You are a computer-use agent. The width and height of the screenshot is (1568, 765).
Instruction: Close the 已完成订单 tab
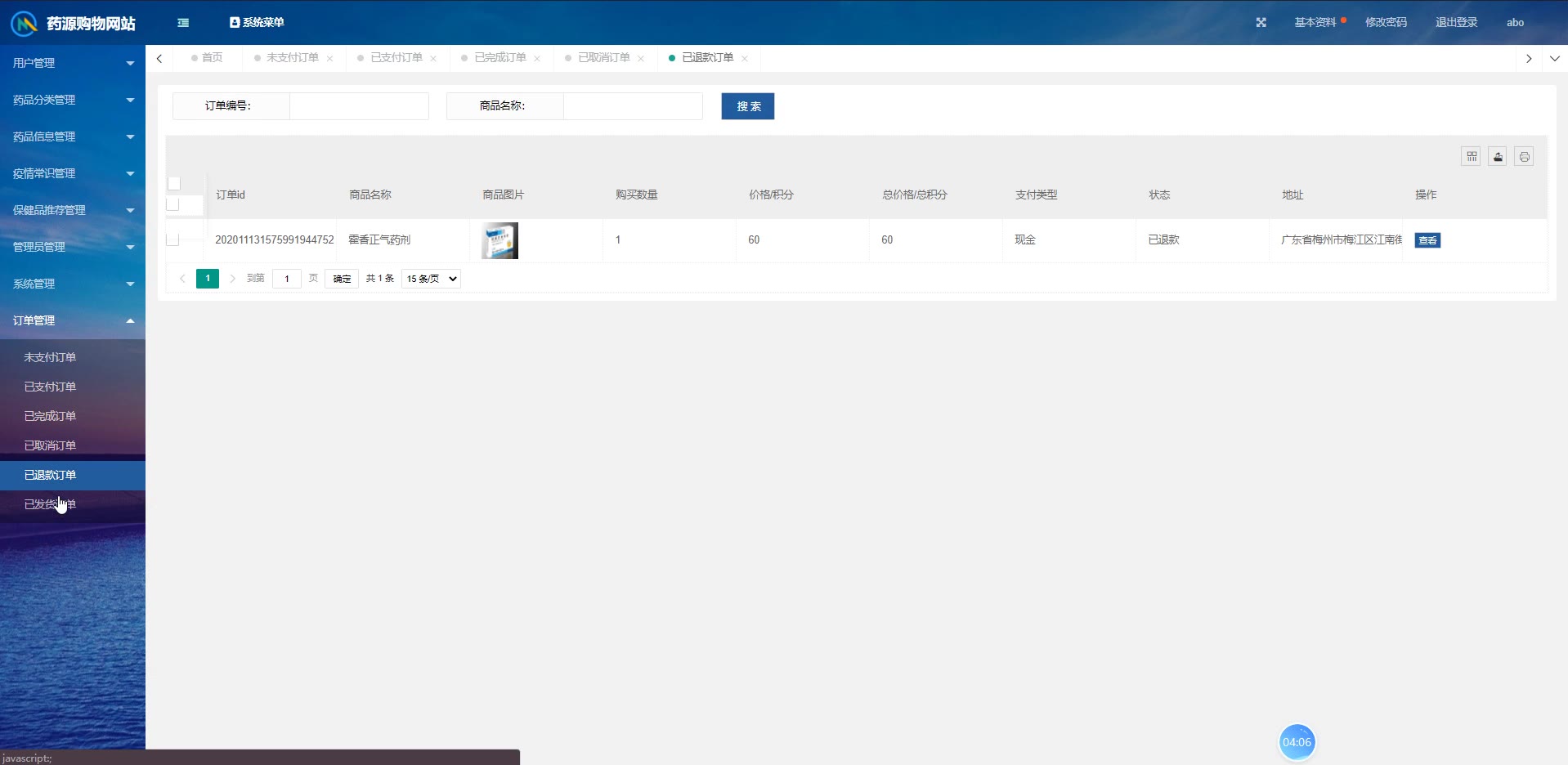tap(537, 59)
